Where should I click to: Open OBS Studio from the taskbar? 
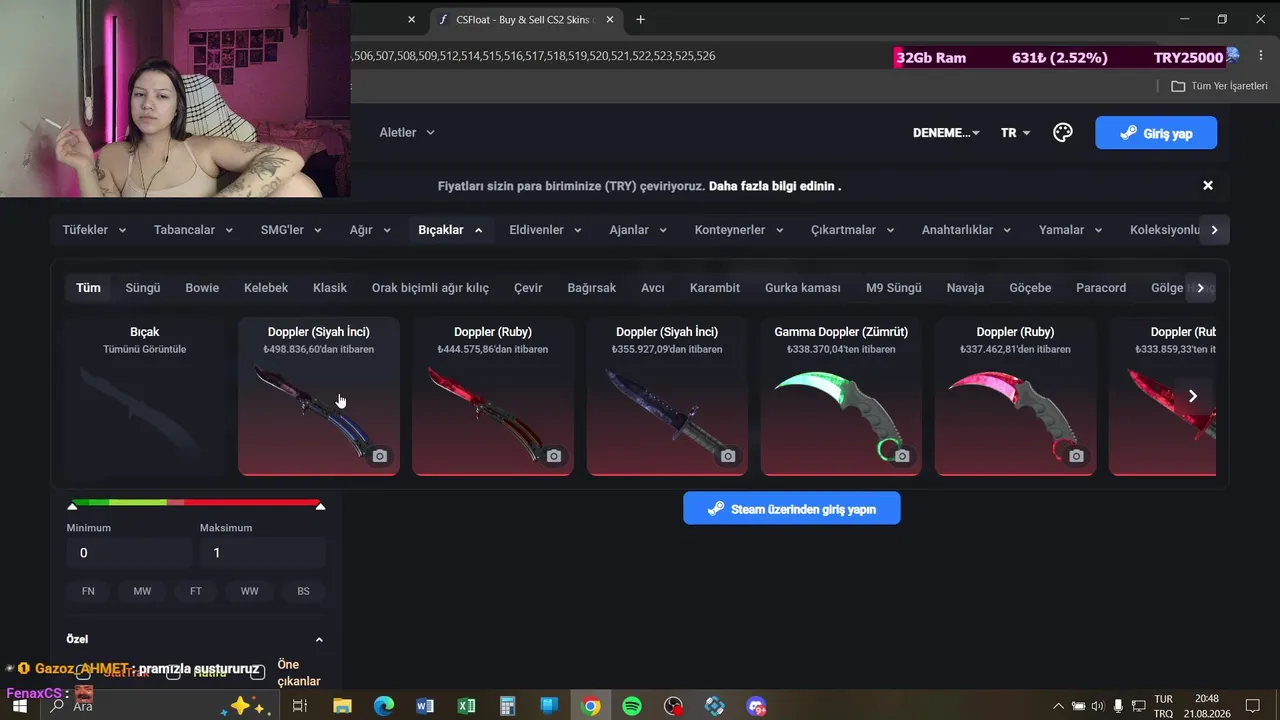tap(673, 706)
